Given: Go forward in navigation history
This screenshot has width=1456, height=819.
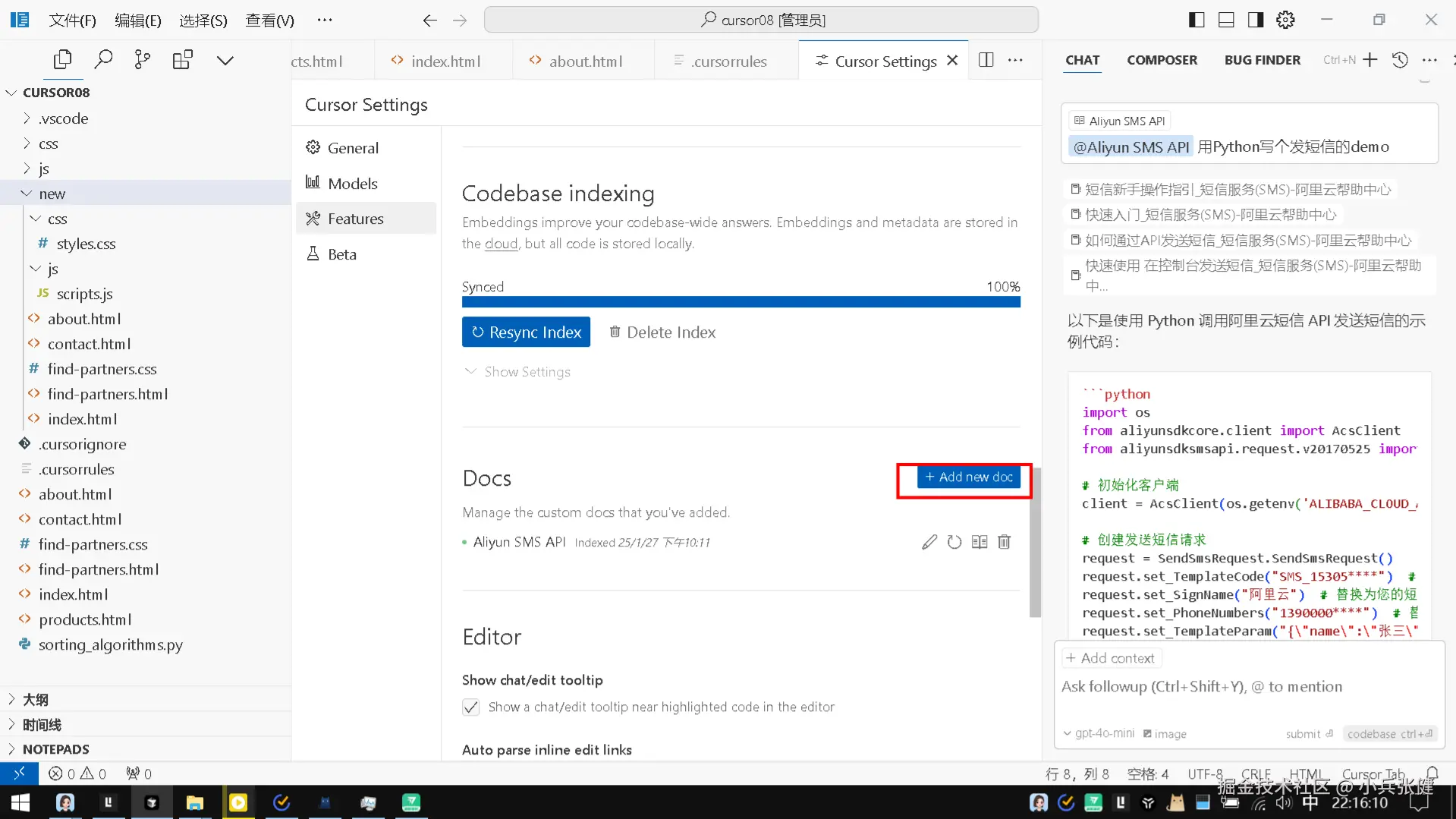Looking at the screenshot, I should (460, 20).
